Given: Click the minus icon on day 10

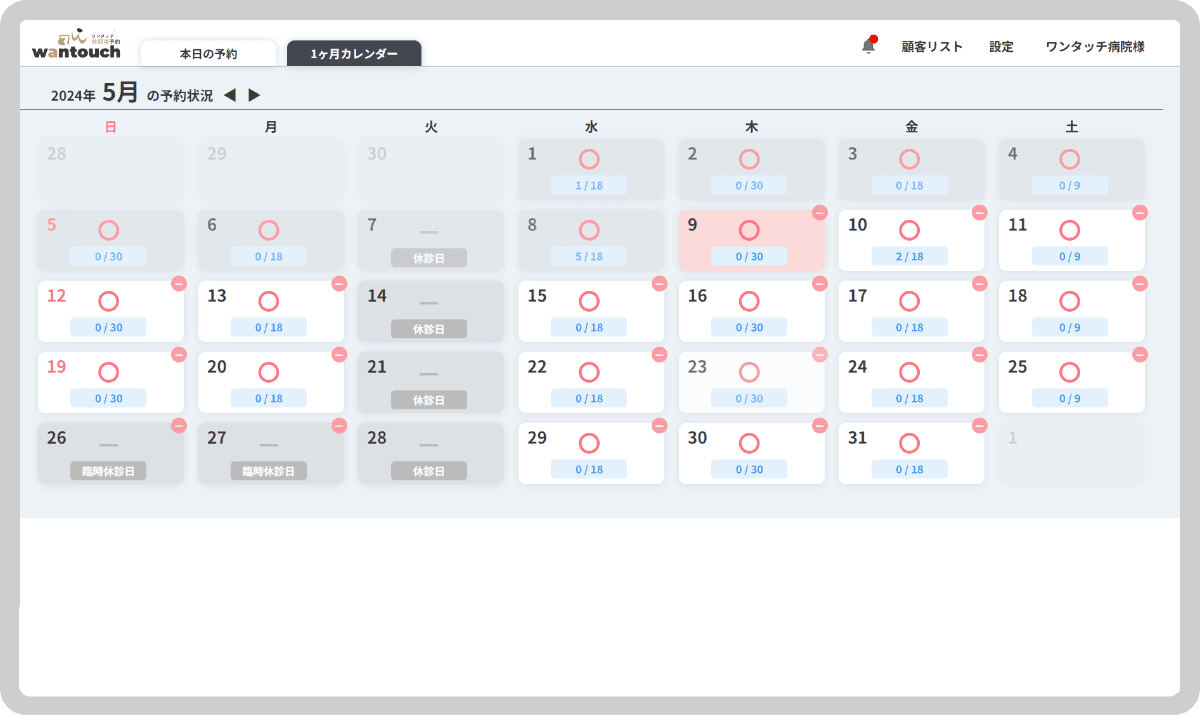Looking at the screenshot, I should (980, 212).
